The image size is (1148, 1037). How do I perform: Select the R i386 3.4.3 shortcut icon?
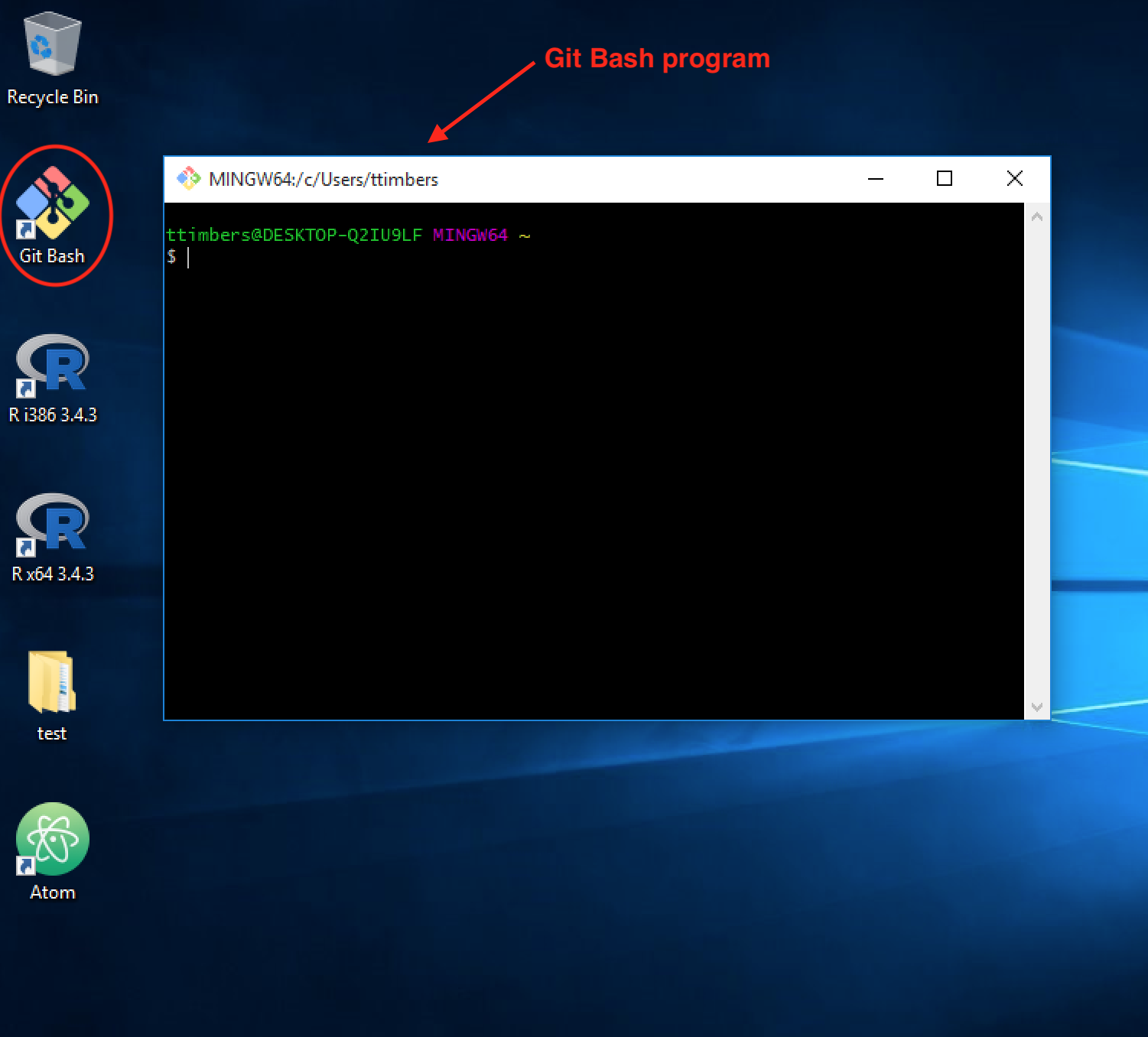pos(53,365)
